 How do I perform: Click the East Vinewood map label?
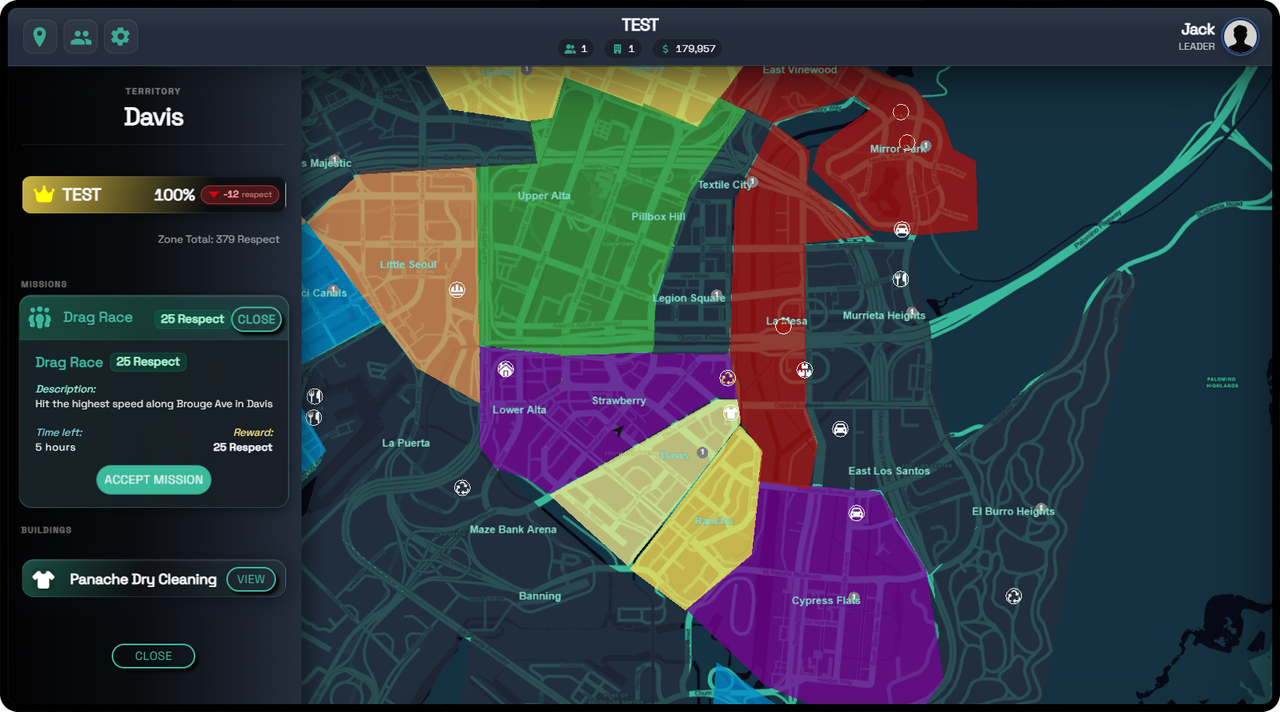point(800,70)
